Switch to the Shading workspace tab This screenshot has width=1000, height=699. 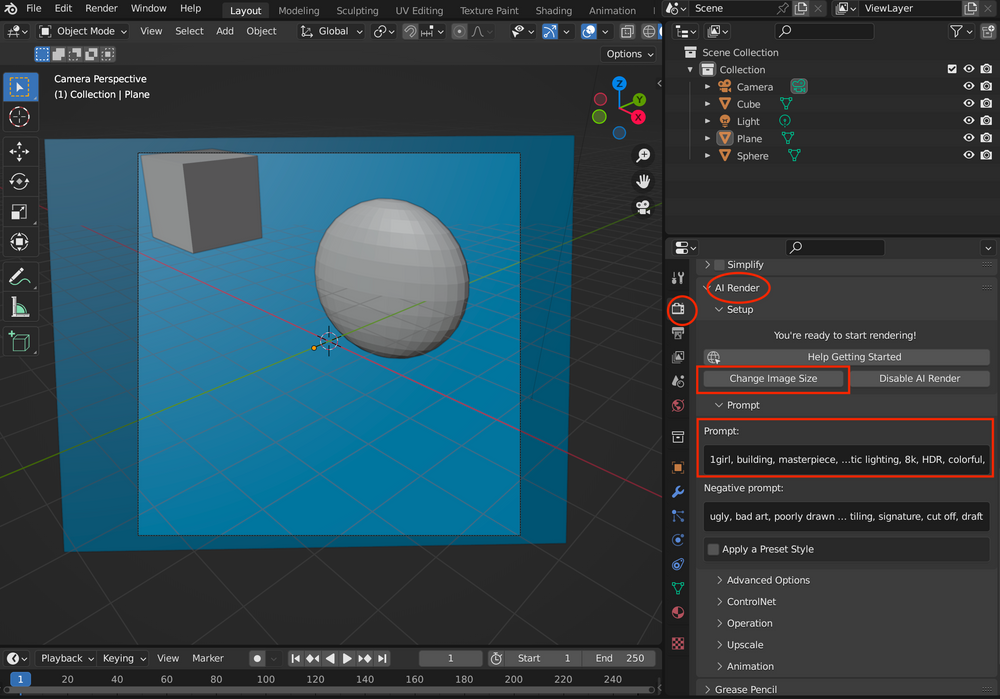[x=553, y=11]
